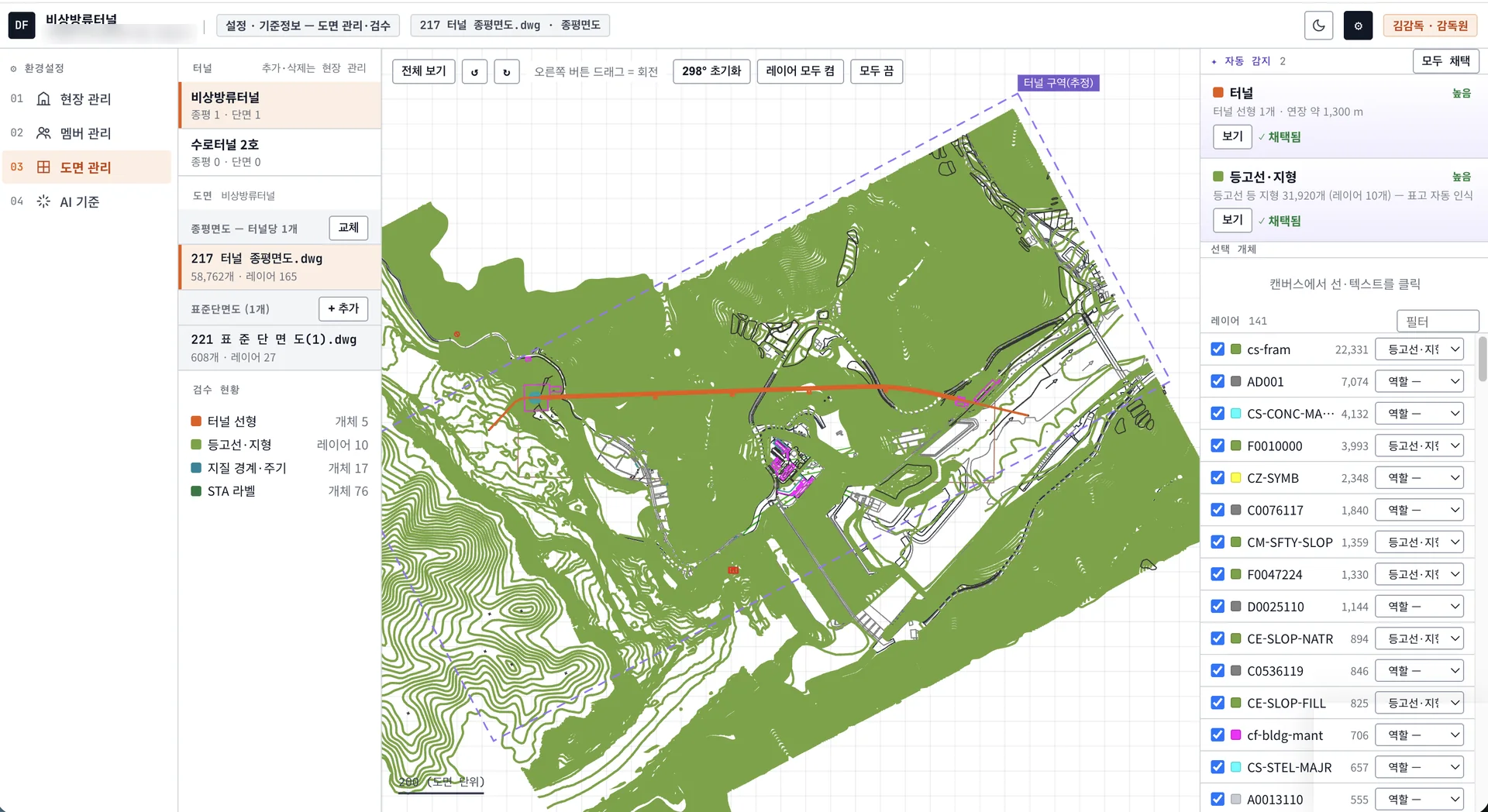Click 레이어 모두 켬 button
This screenshot has width=1488, height=812.
click(x=800, y=71)
